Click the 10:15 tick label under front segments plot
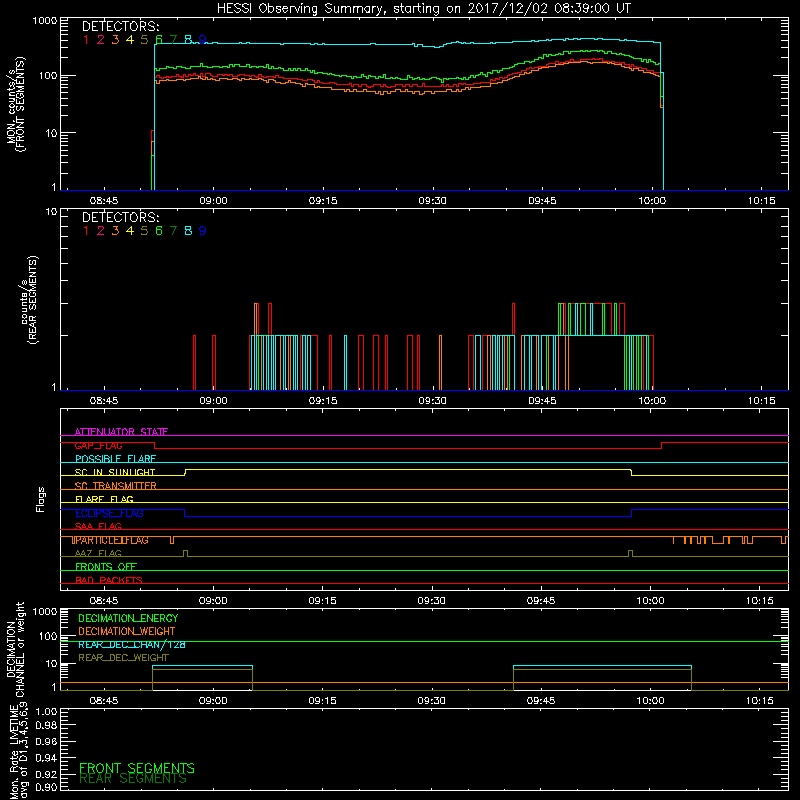The image size is (800, 800). [x=761, y=201]
